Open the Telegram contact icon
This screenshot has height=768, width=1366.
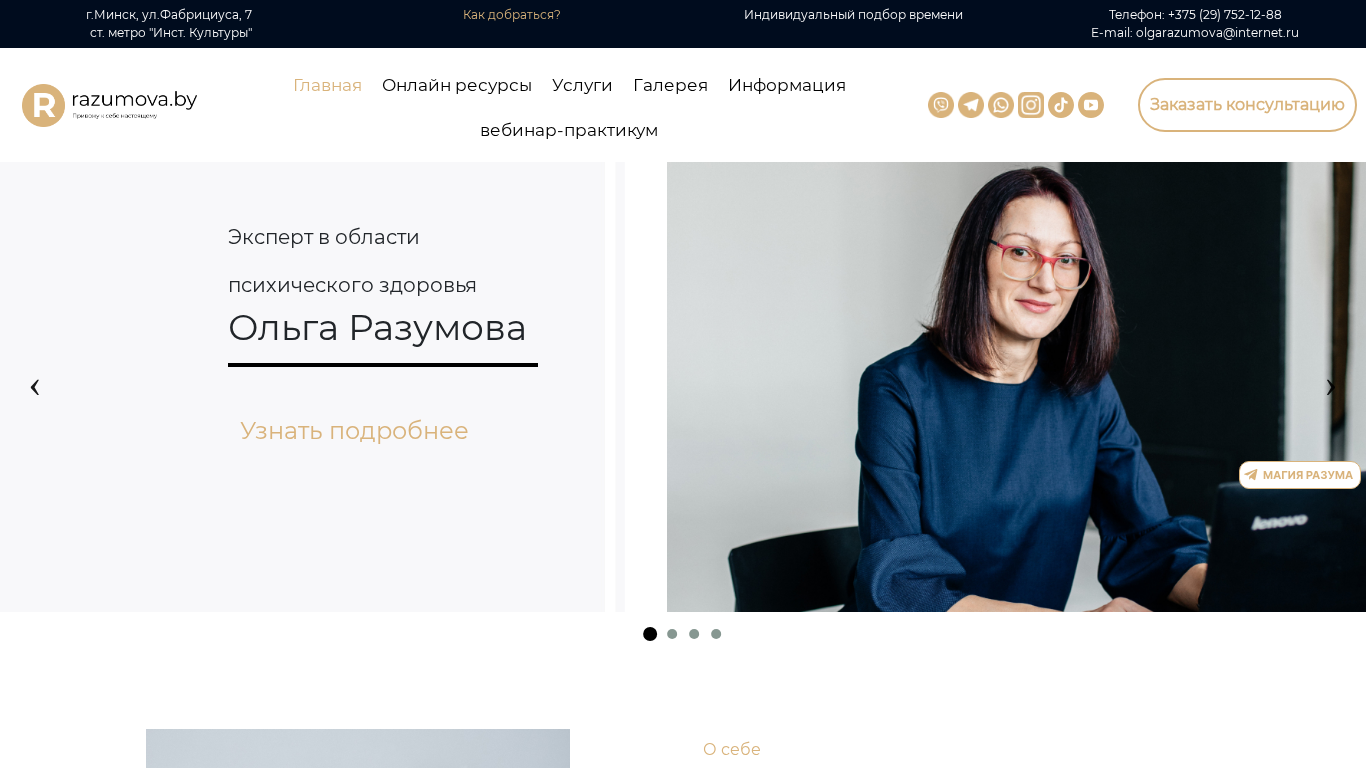click(x=971, y=105)
